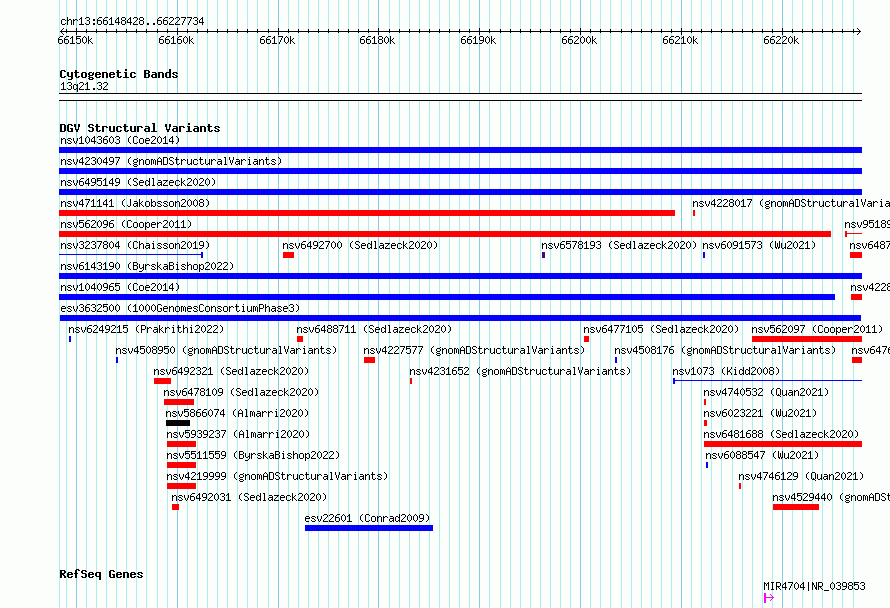Select the chr13:66148428..66227734 position label
890x608 pixels.
point(132,21)
